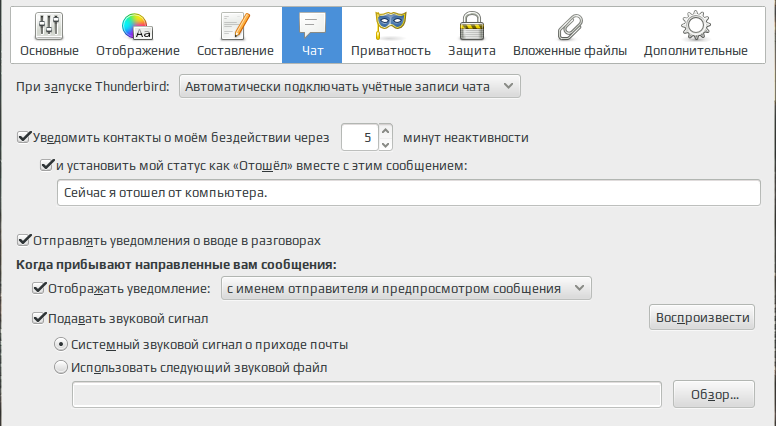The width and height of the screenshot is (776, 426).
Task: Open the Защита padlock icon
Action: pyautogui.click(x=472, y=26)
